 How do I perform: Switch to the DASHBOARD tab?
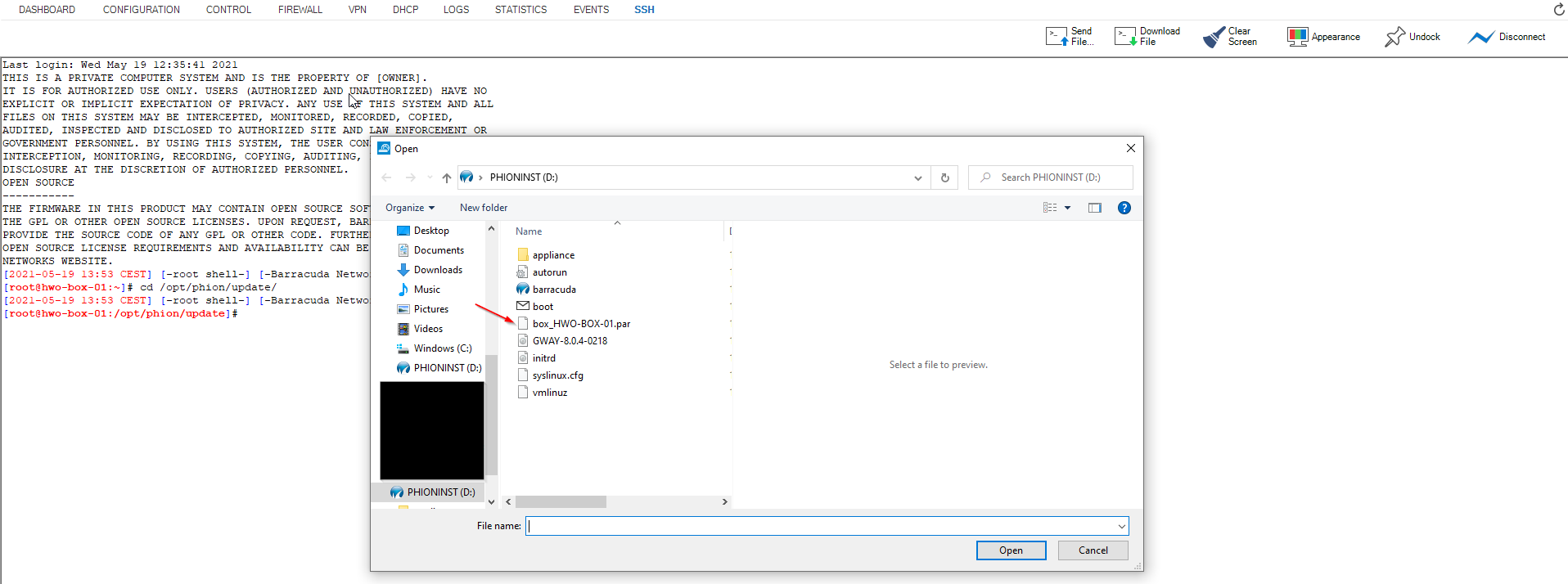coord(47,10)
